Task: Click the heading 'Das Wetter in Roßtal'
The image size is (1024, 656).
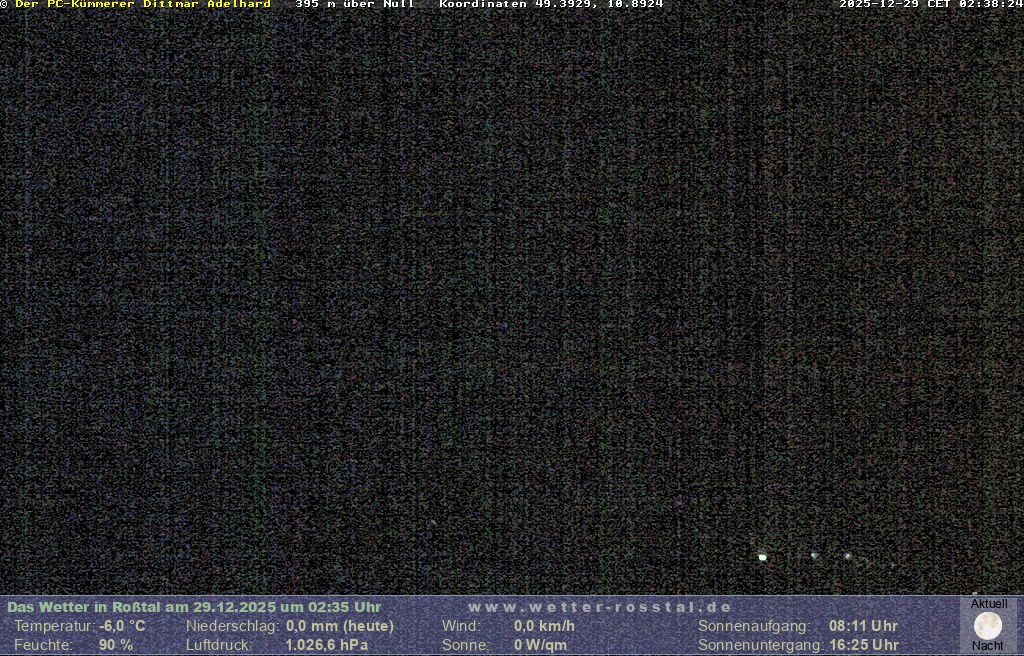Action: coord(84,607)
